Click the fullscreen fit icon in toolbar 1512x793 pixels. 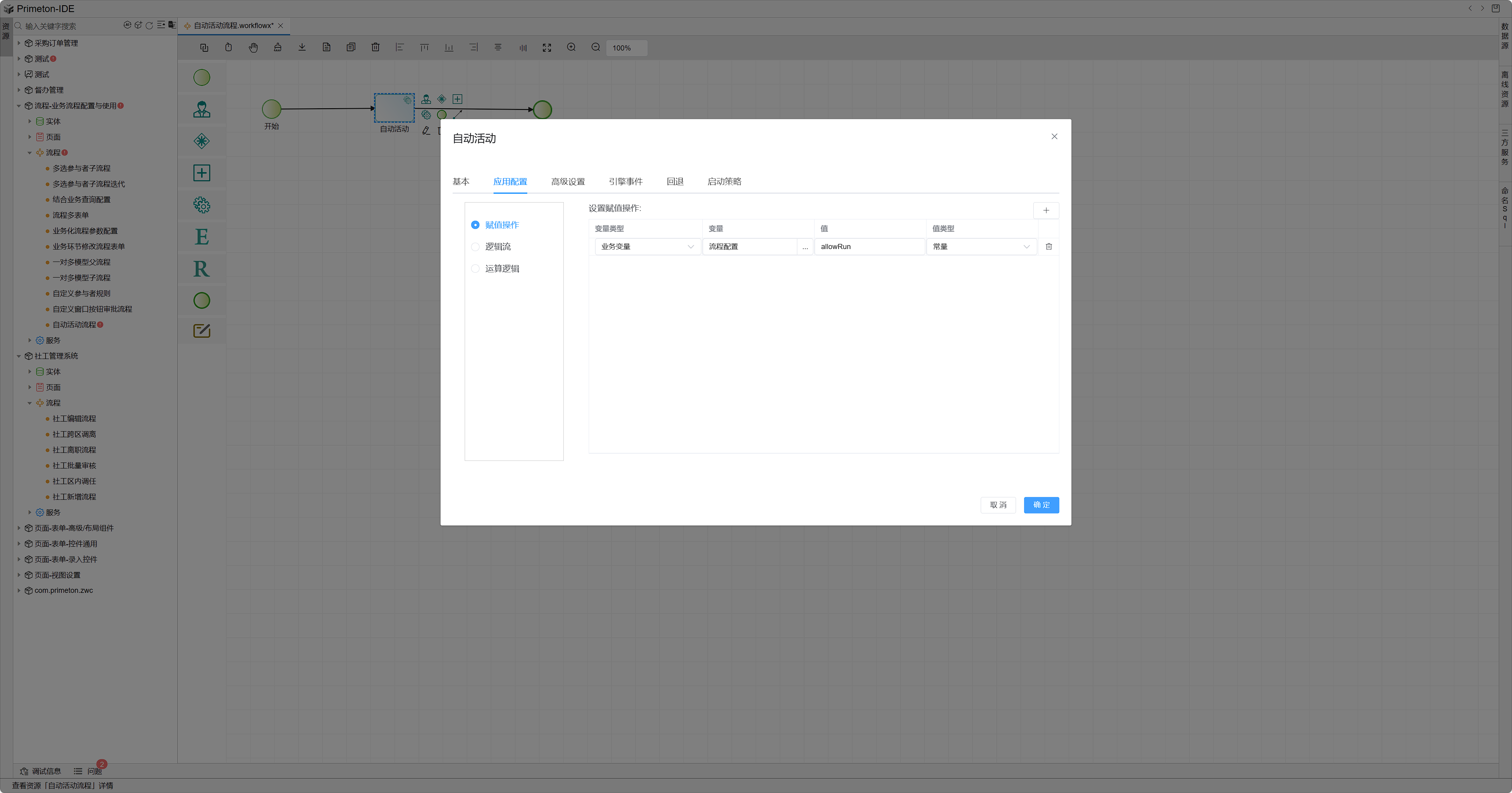click(x=547, y=47)
